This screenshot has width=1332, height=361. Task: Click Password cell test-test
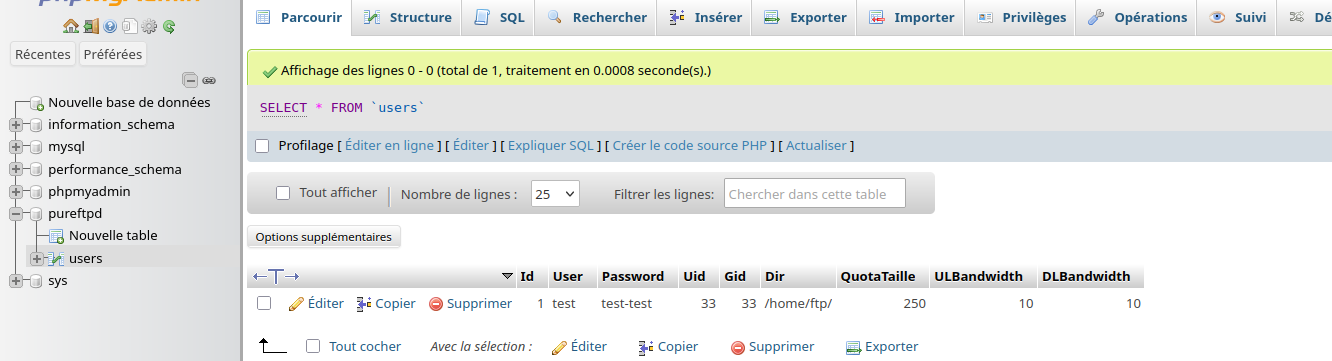coord(626,304)
